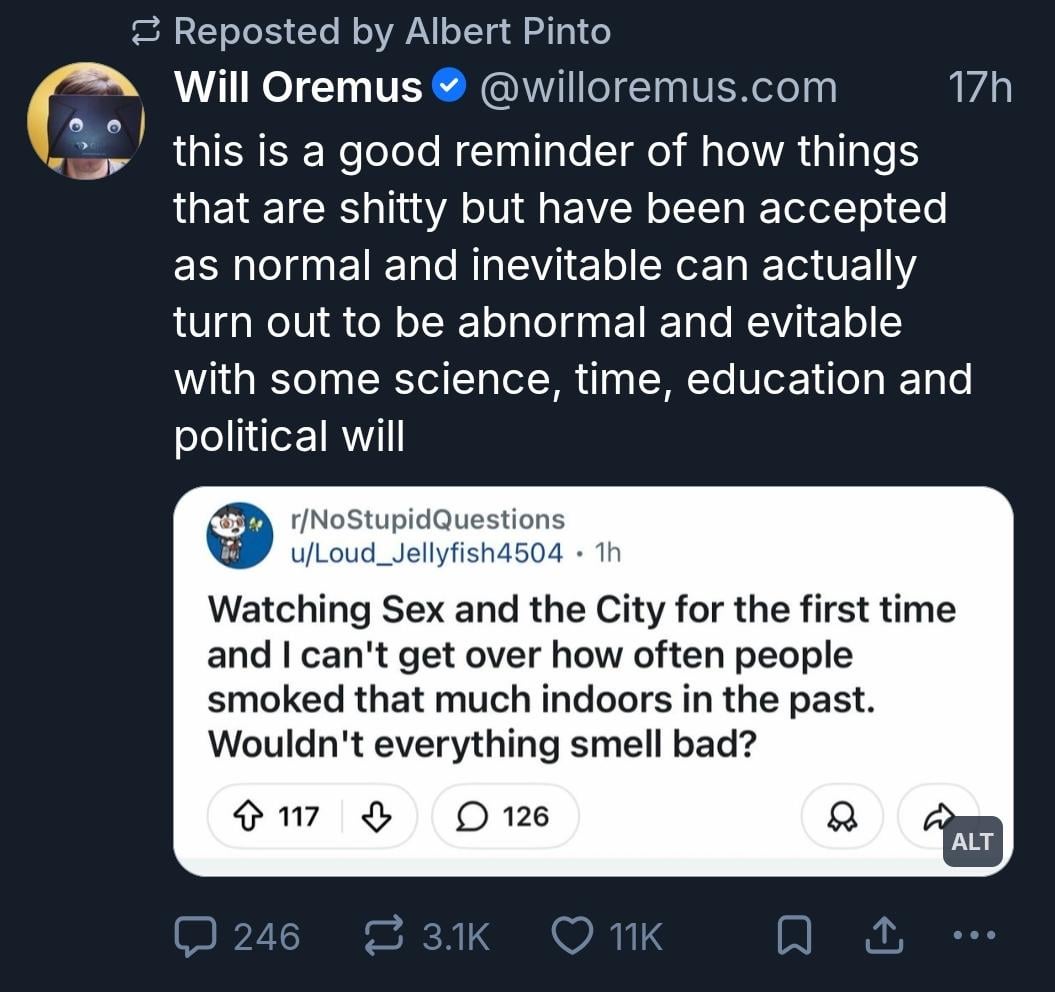Open the embedded Reddit screenshot image
1055x992 pixels.
[x=592, y=680]
